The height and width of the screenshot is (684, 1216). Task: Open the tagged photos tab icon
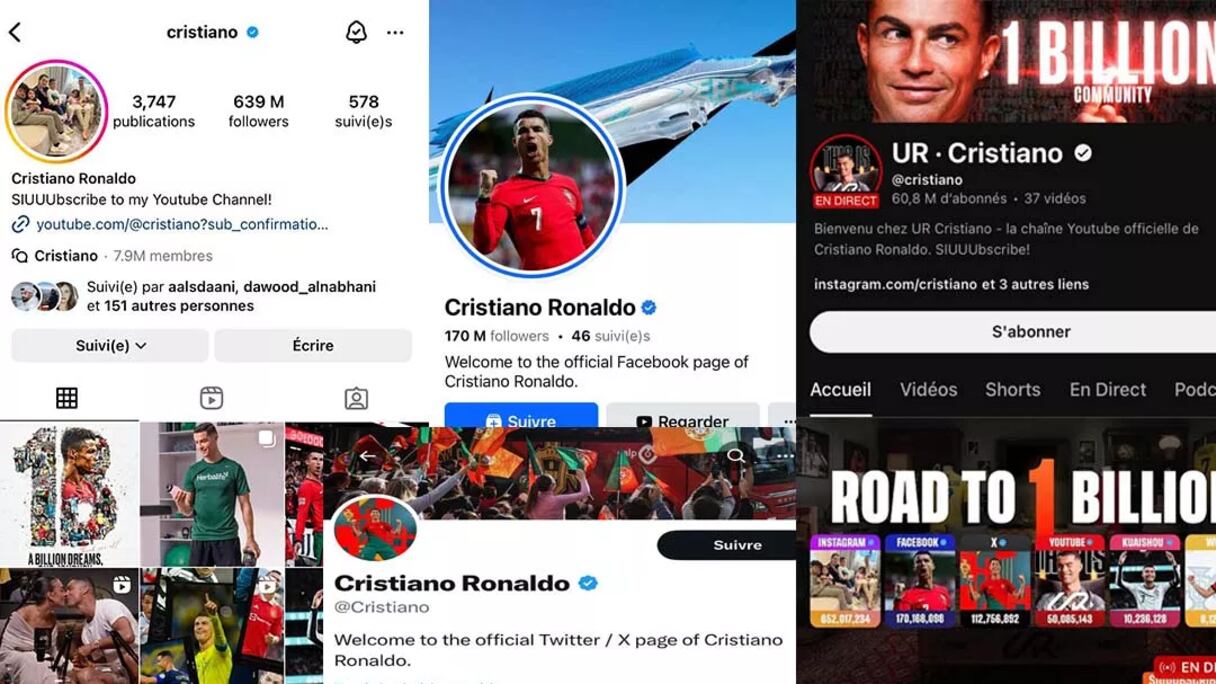click(356, 398)
